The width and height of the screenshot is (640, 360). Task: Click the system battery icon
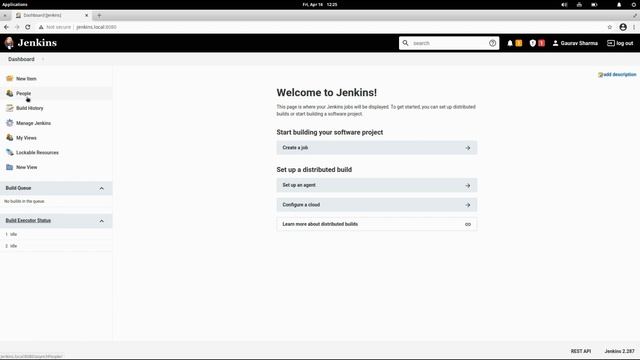pyautogui.click(x=594, y=4)
